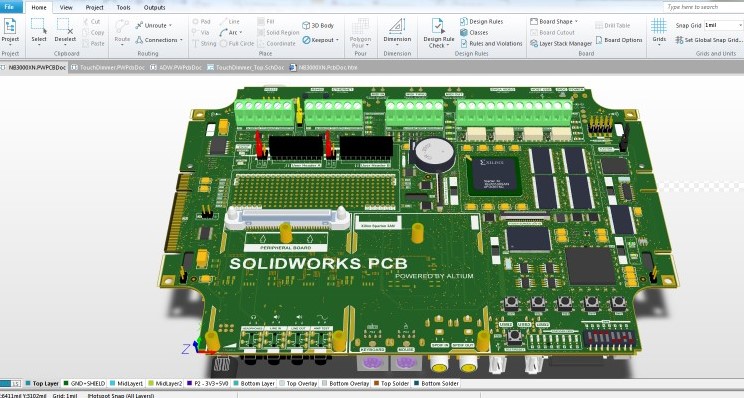
Task: Switch to the Tools ribbon tab
Action: pyautogui.click(x=123, y=7)
